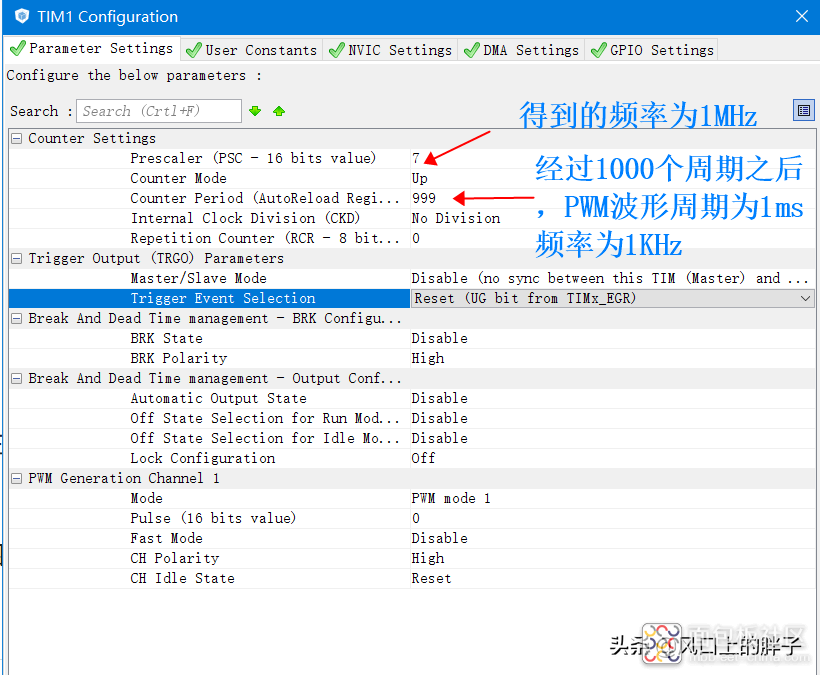Select the Mode label under PWM Generation
Image resolution: width=820 pixels, height=675 pixels.
pos(146,498)
